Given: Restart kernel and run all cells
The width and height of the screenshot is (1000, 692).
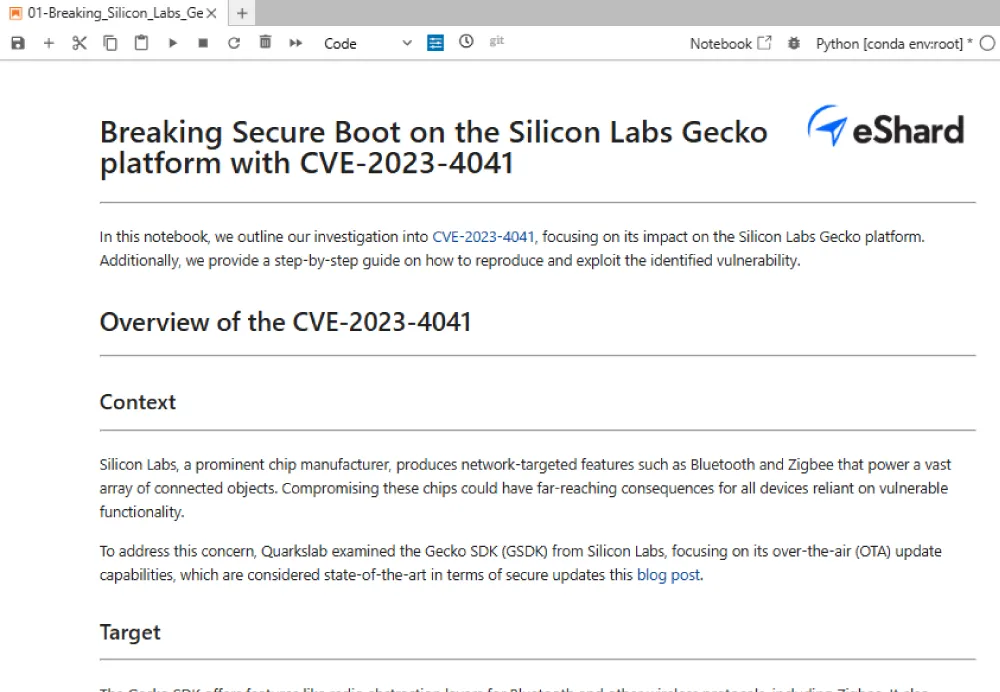Looking at the screenshot, I should (295, 43).
